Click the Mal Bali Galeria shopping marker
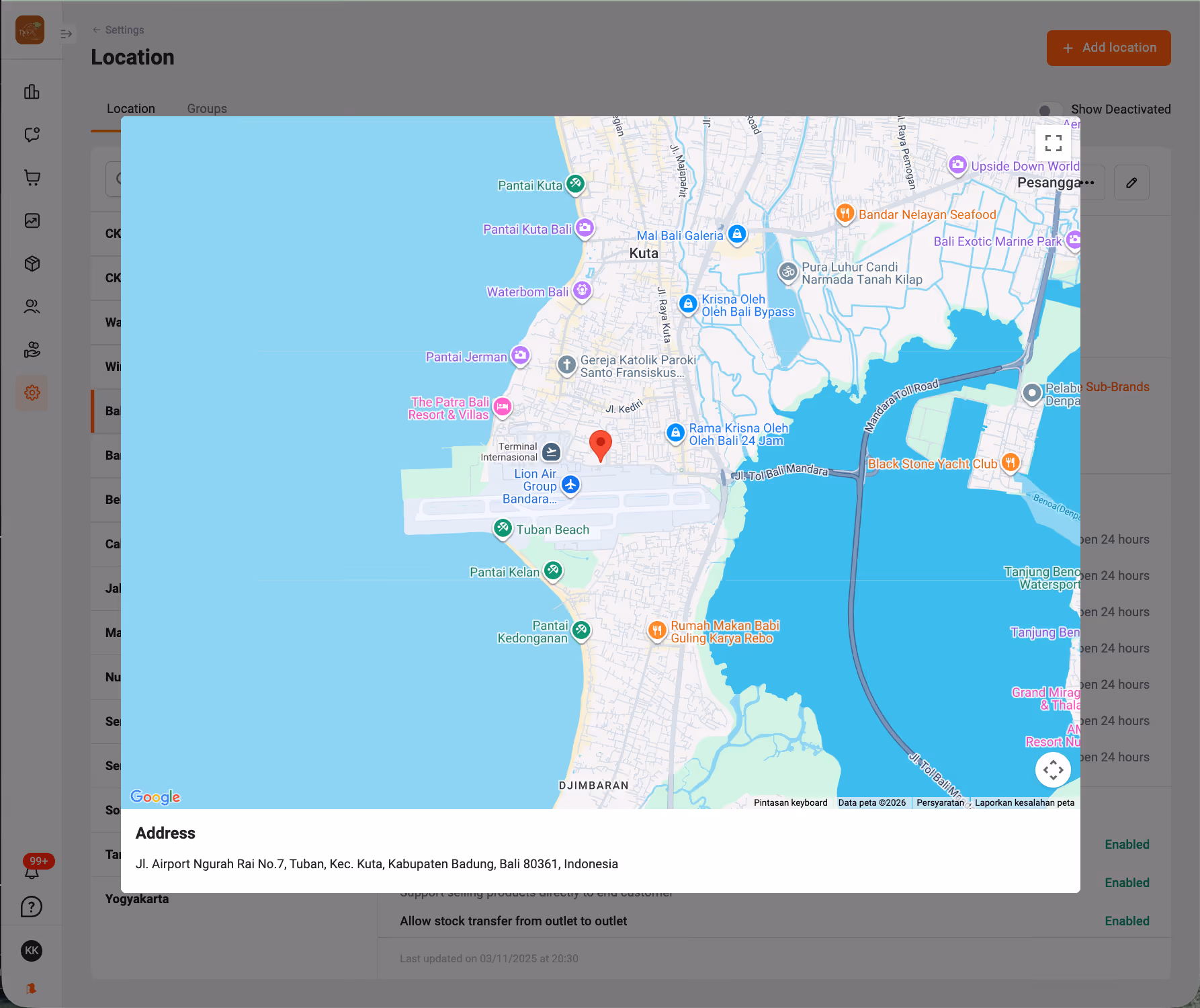 coord(737,235)
